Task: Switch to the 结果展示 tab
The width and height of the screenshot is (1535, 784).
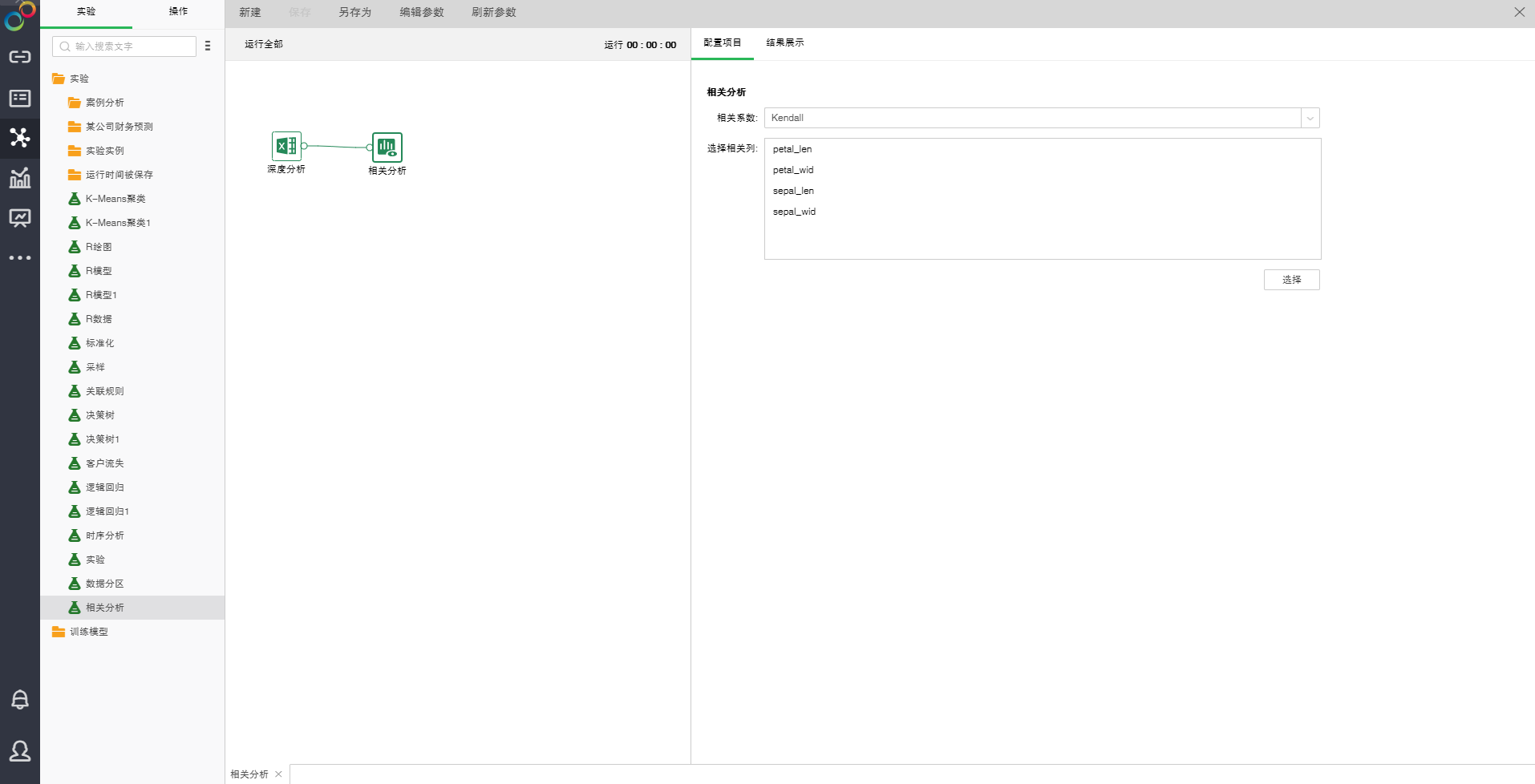Action: [x=784, y=43]
